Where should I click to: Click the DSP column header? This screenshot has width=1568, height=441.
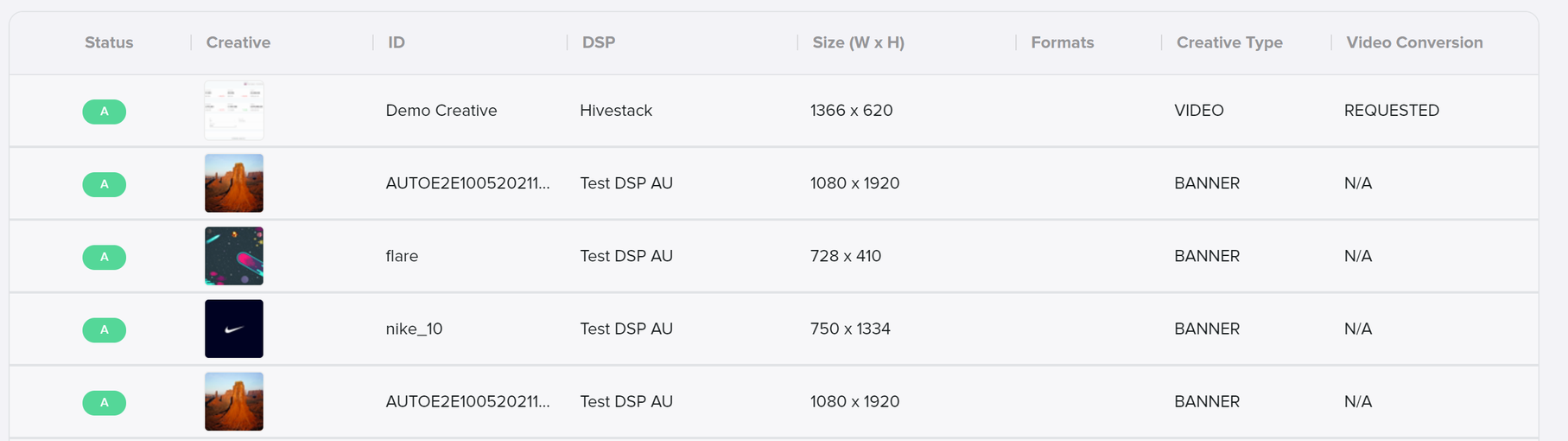(x=599, y=42)
